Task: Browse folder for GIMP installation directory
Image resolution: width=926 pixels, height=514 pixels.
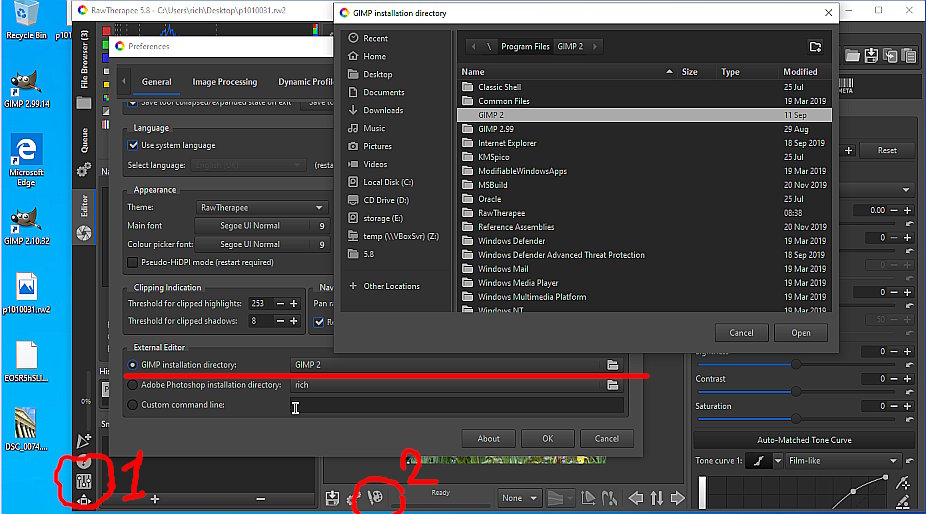Action: tap(612, 365)
